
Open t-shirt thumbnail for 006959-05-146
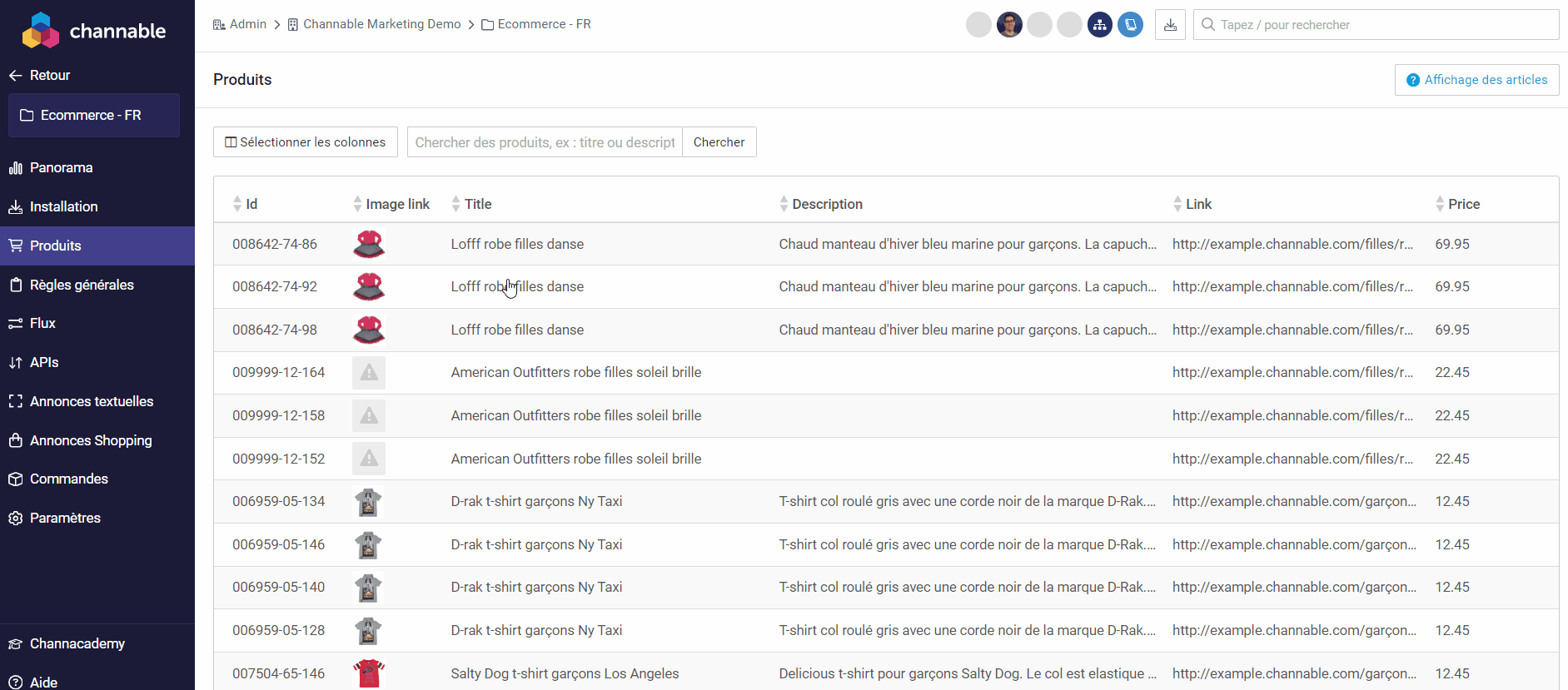click(369, 544)
